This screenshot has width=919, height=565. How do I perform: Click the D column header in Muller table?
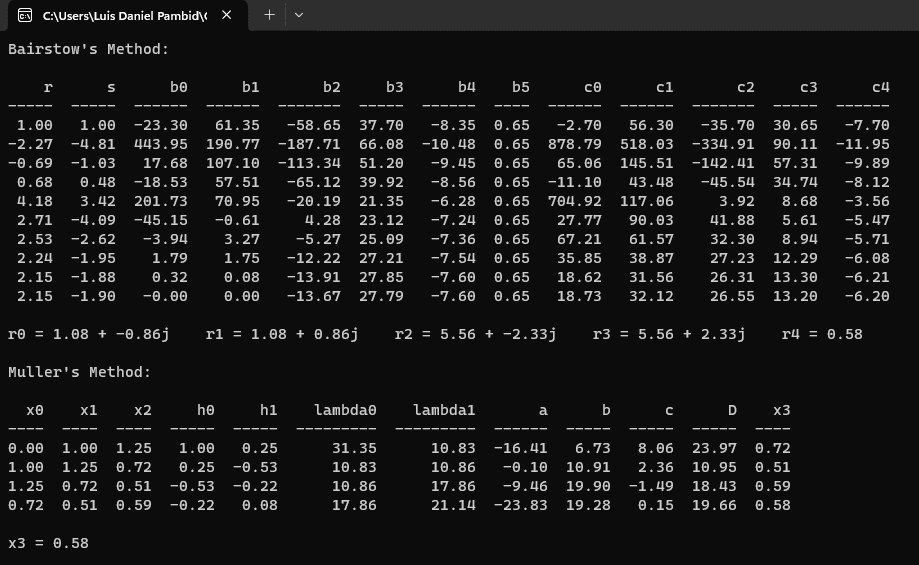point(732,410)
